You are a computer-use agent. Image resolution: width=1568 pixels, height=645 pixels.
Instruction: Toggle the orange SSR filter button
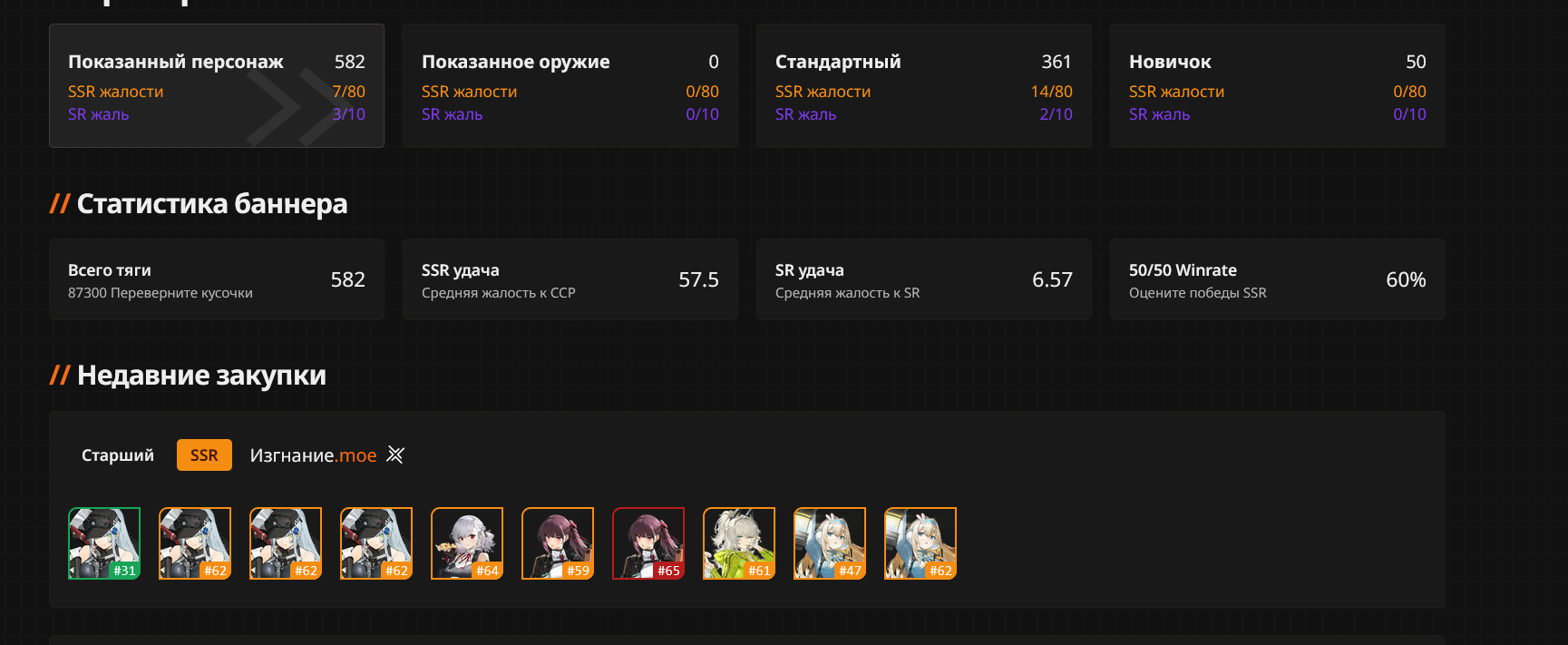click(x=204, y=454)
